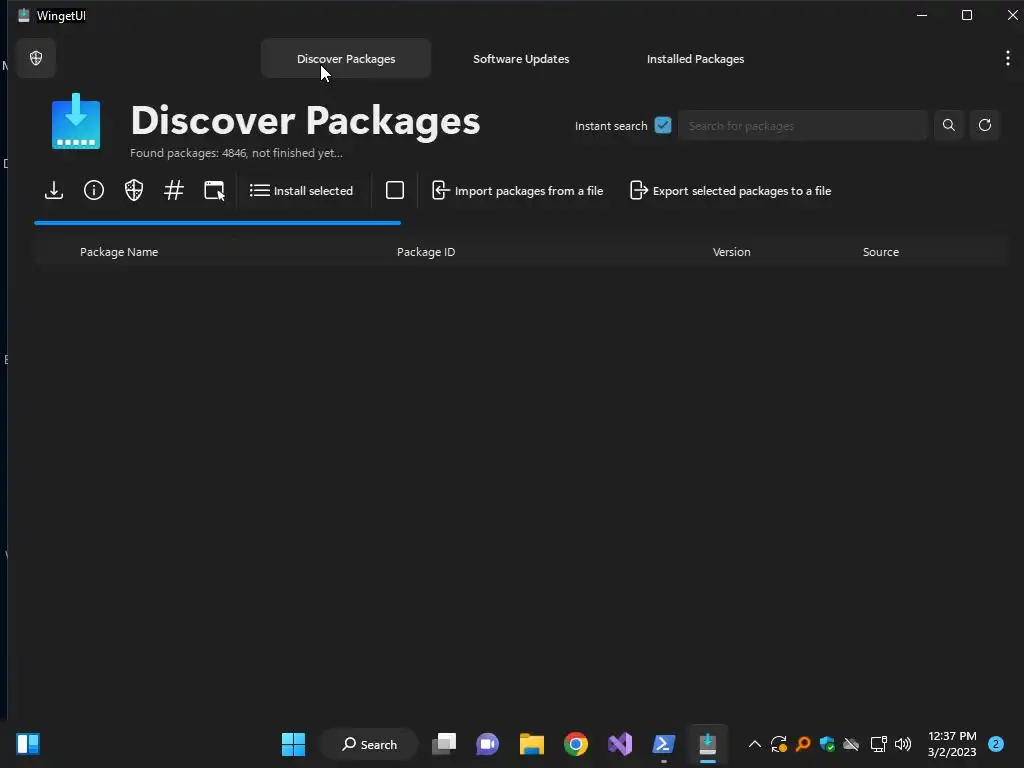This screenshot has width=1024, height=768.
Task: Open the Chat app in taskbar
Action: (x=487, y=744)
